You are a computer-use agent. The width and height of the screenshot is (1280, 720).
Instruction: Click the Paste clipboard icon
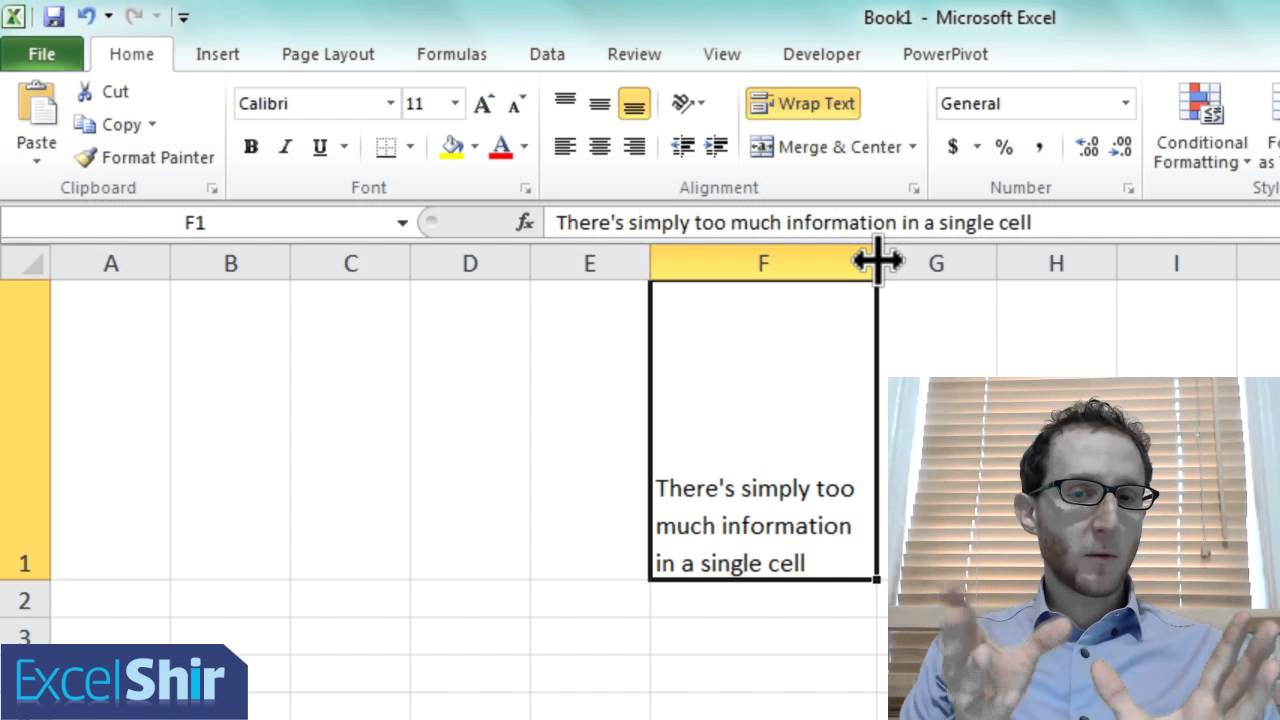(37, 105)
